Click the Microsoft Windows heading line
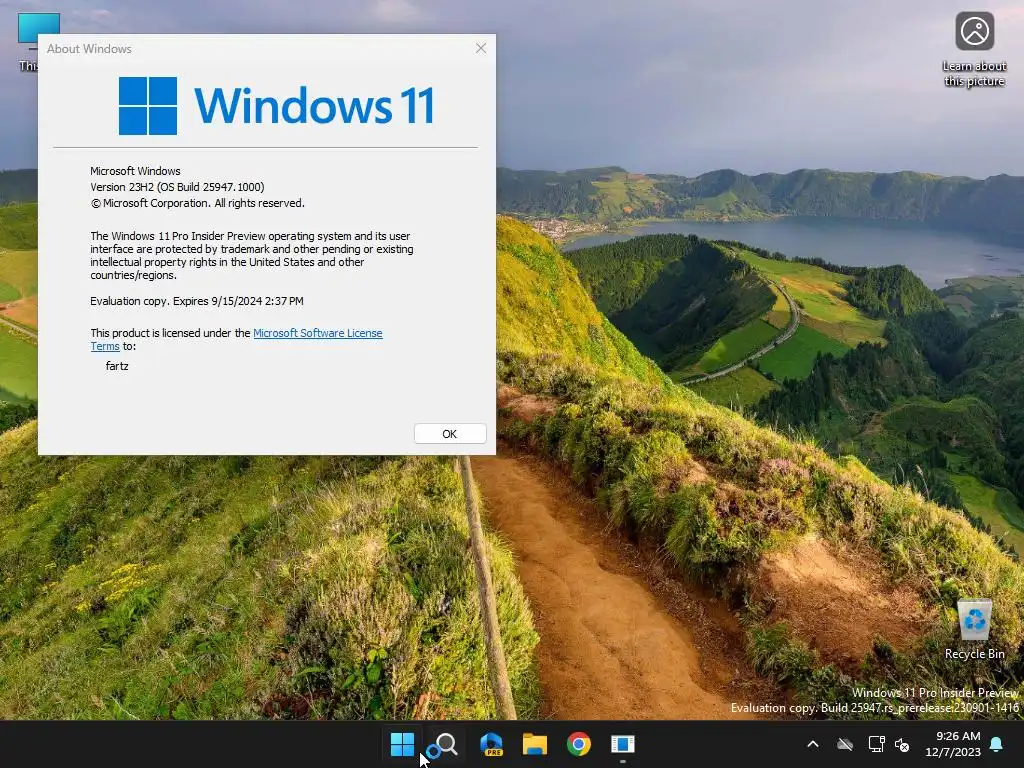This screenshot has height=768, width=1024. click(x=135, y=171)
